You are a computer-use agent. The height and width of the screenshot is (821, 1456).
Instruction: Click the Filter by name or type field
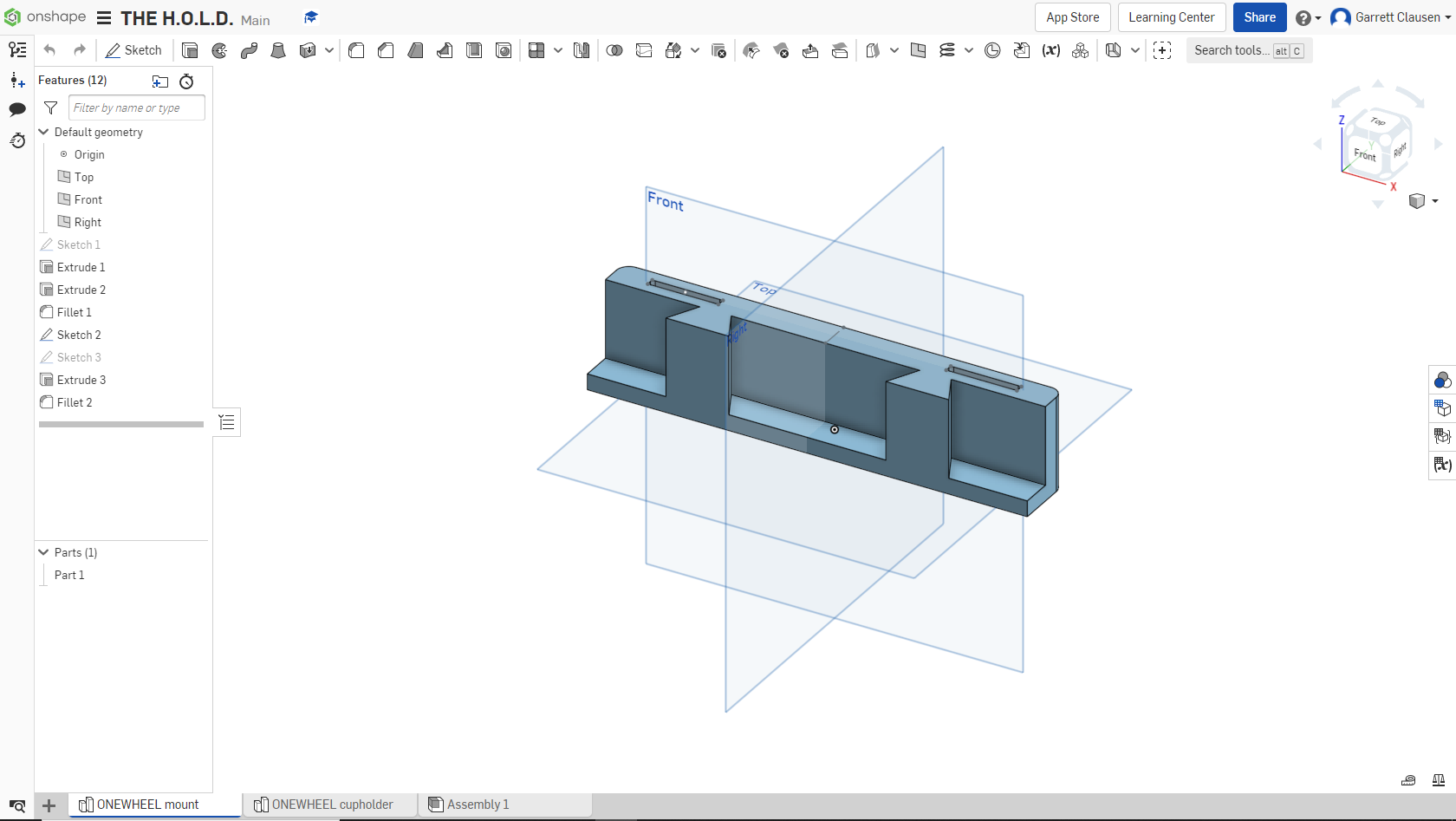pyautogui.click(x=137, y=108)
